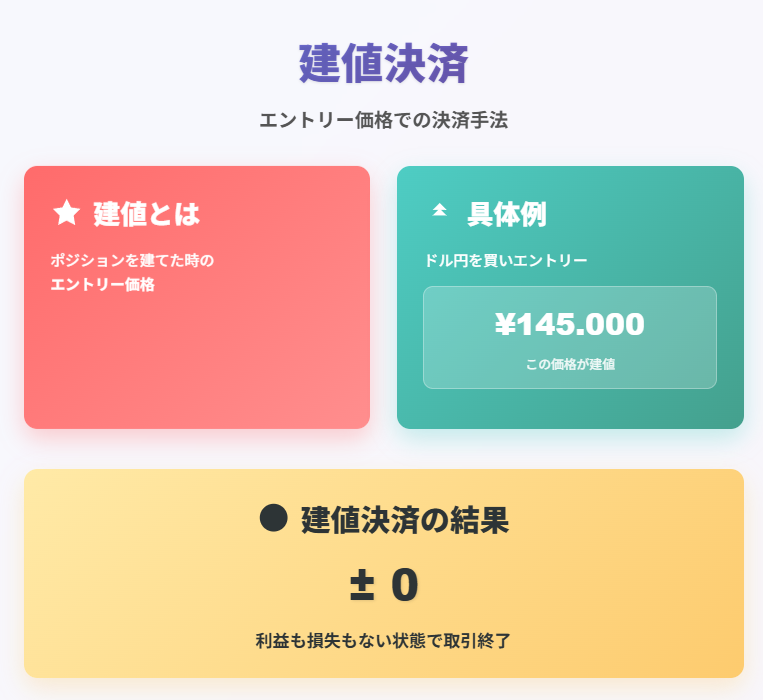
Task: Click the 建値決済の結果 heading
Action: click(405, 520)
